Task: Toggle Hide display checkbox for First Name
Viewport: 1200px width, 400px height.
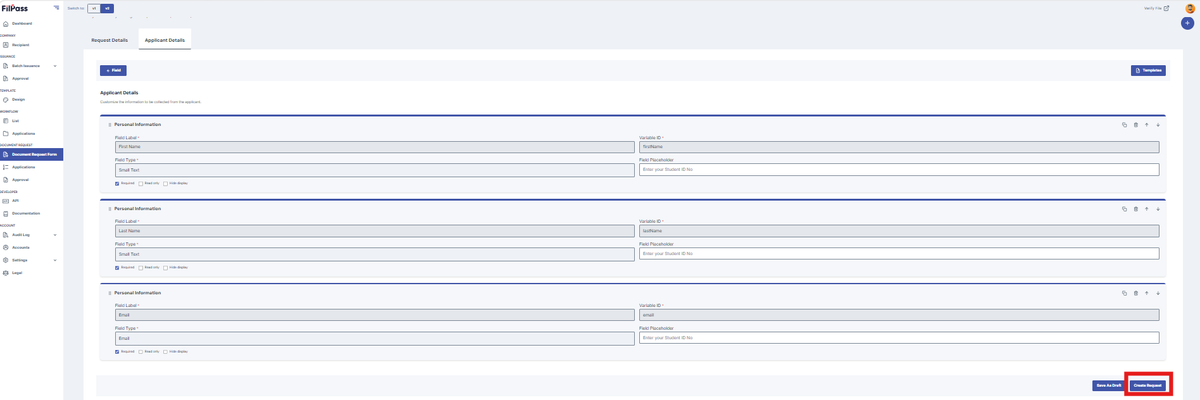Action: (x=166, y=183)
